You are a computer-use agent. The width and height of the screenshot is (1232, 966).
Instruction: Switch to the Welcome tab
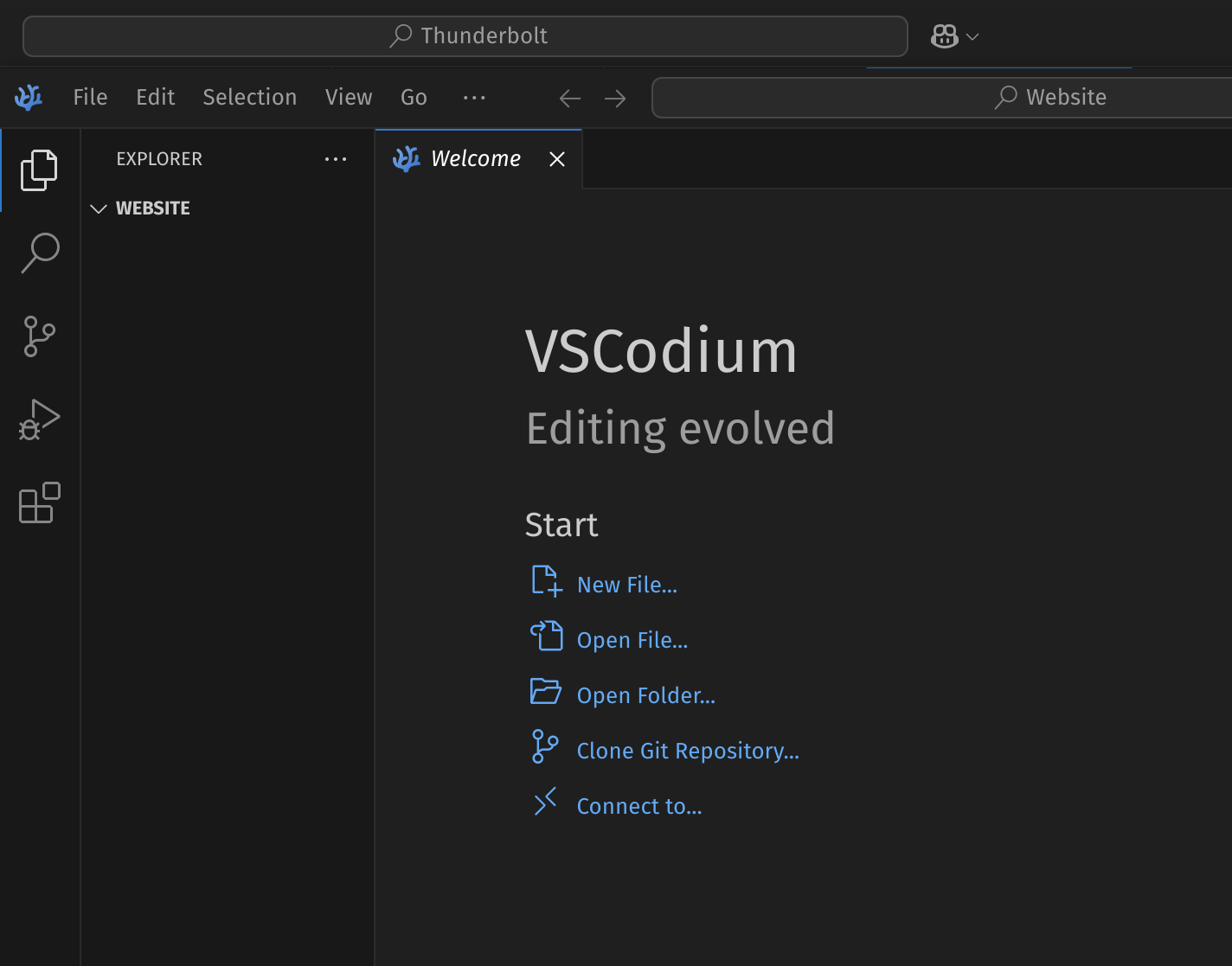pyautogui.click(x=475, y=159)
